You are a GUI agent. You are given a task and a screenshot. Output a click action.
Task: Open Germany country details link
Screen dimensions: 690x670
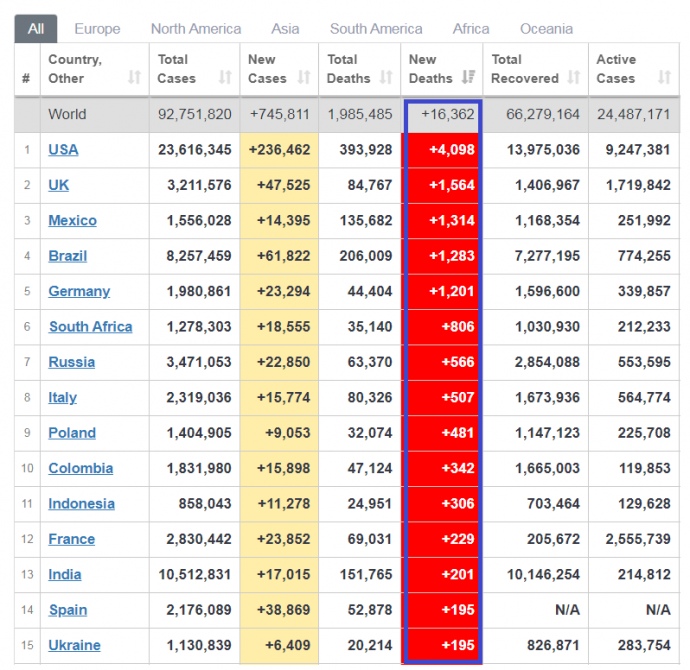tap(79, 291)
